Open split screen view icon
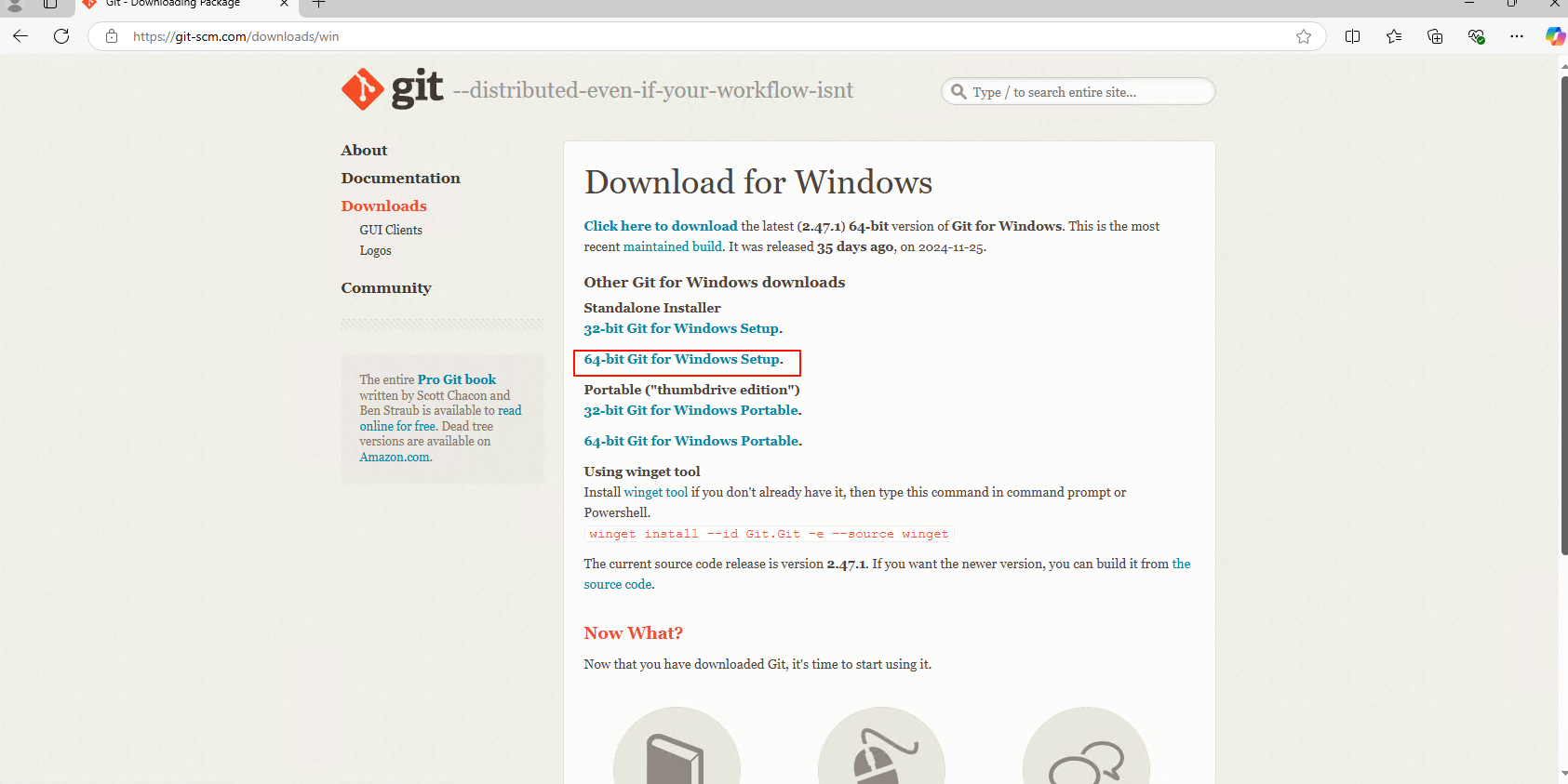 (x=1353, y=36)
